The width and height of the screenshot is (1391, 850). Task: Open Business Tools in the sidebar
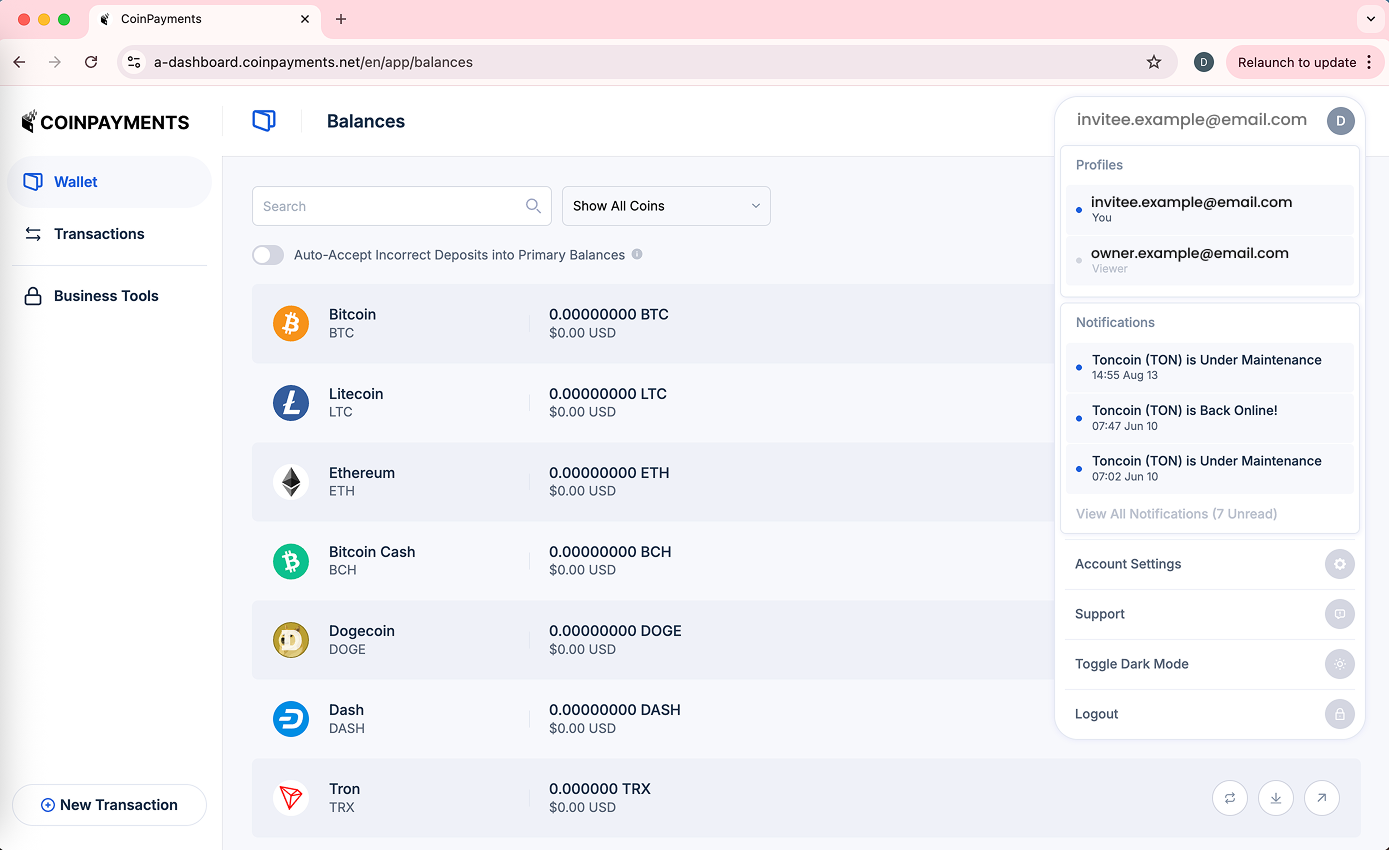pos(106,296)
